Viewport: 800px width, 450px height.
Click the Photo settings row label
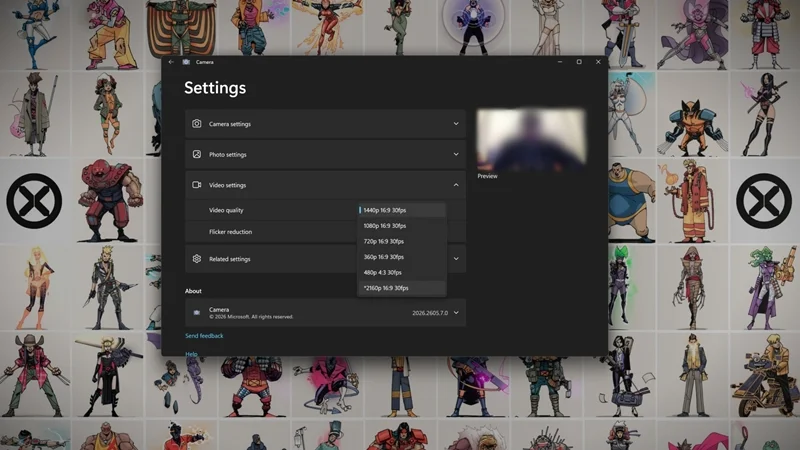coord(228,155)
